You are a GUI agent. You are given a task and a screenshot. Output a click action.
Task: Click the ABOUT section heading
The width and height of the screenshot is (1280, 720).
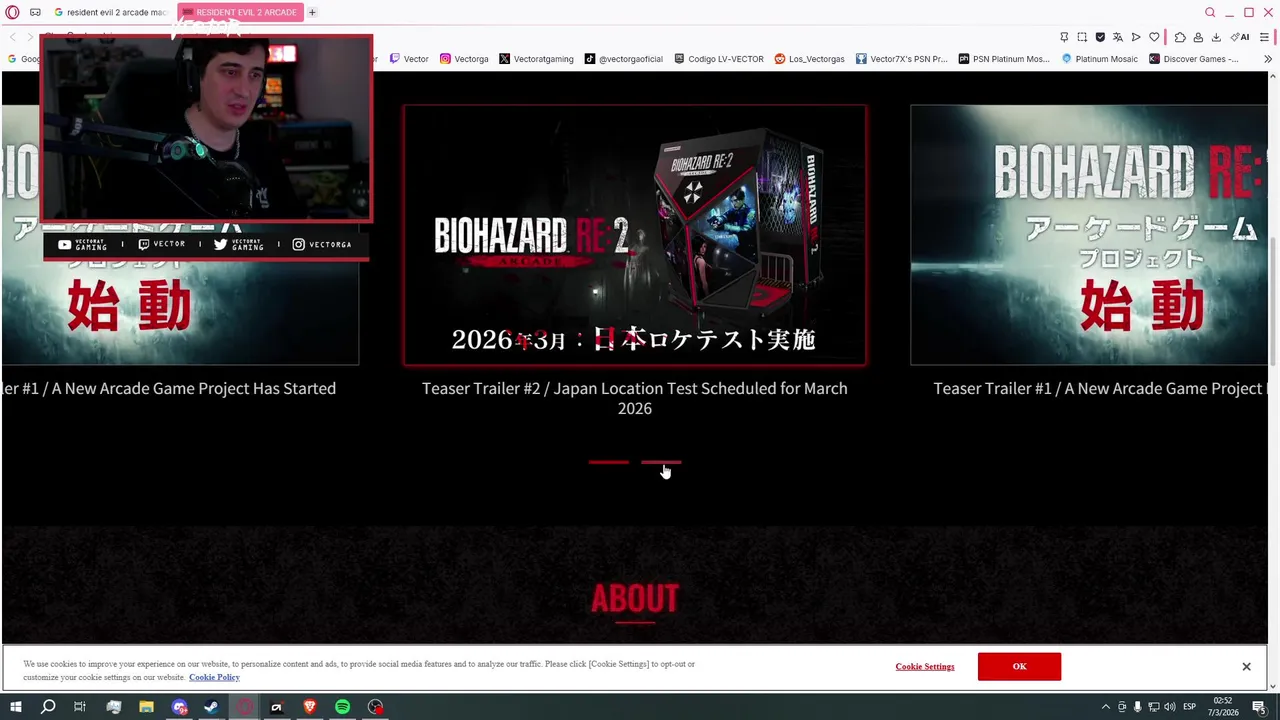(x=635, y=598)
